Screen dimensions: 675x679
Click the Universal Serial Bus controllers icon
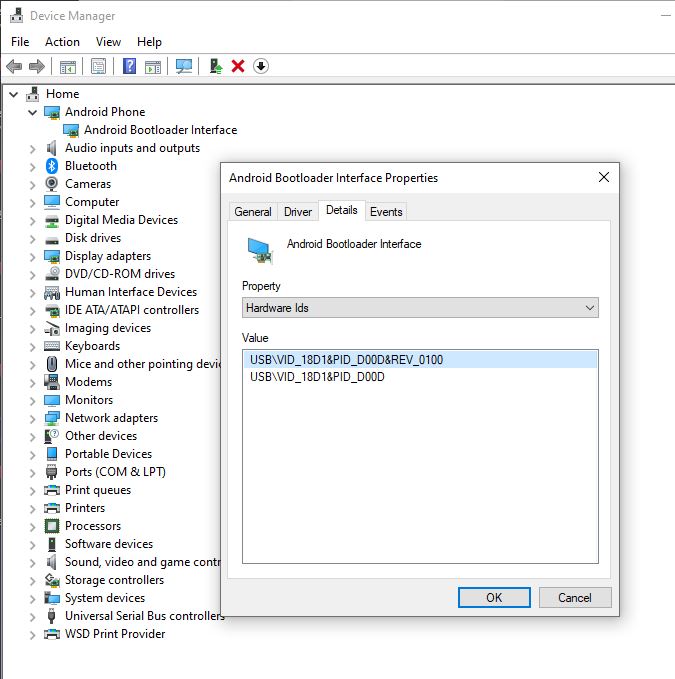tap(52, 616)
